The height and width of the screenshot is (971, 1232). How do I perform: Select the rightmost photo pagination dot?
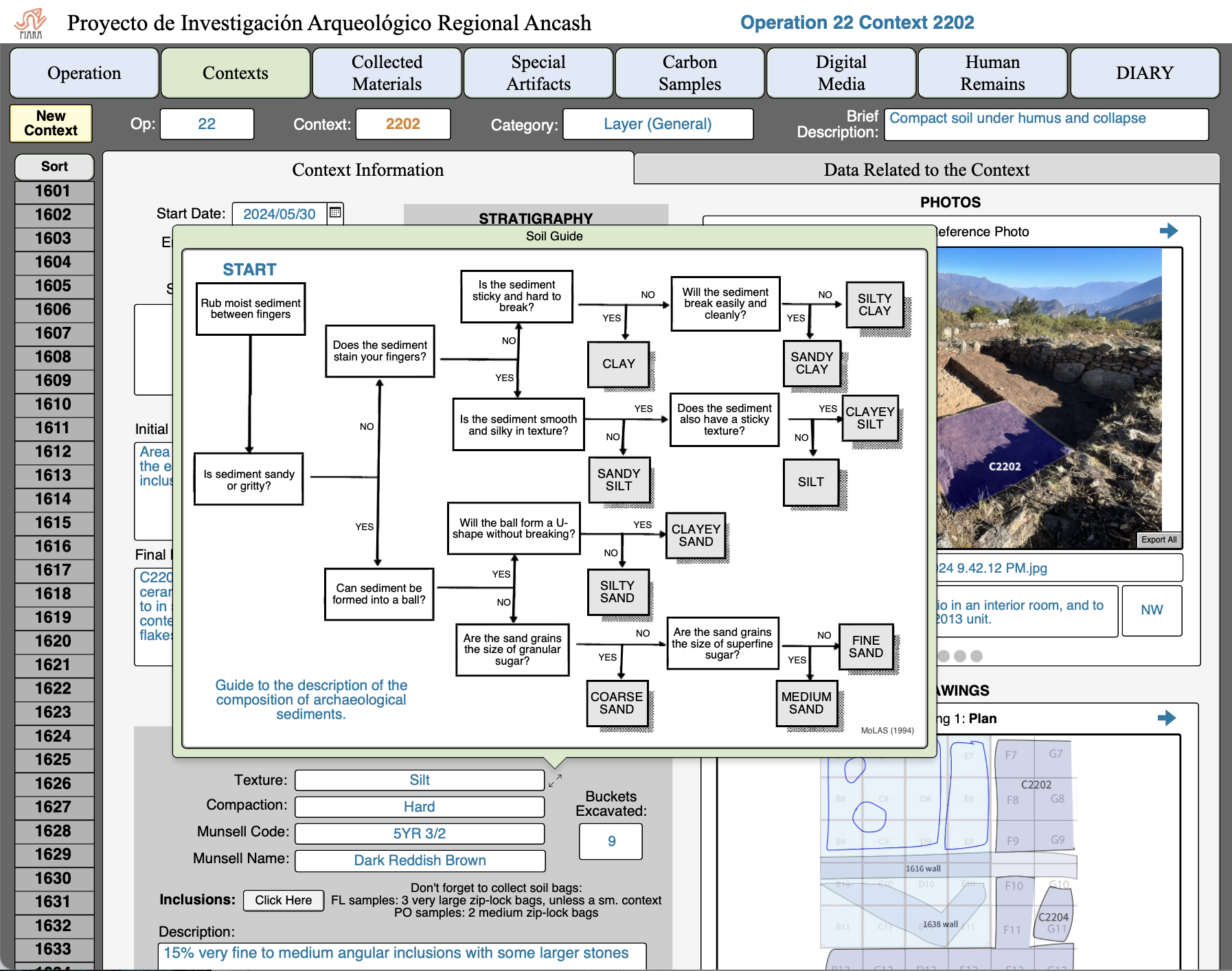click(977, 656)
